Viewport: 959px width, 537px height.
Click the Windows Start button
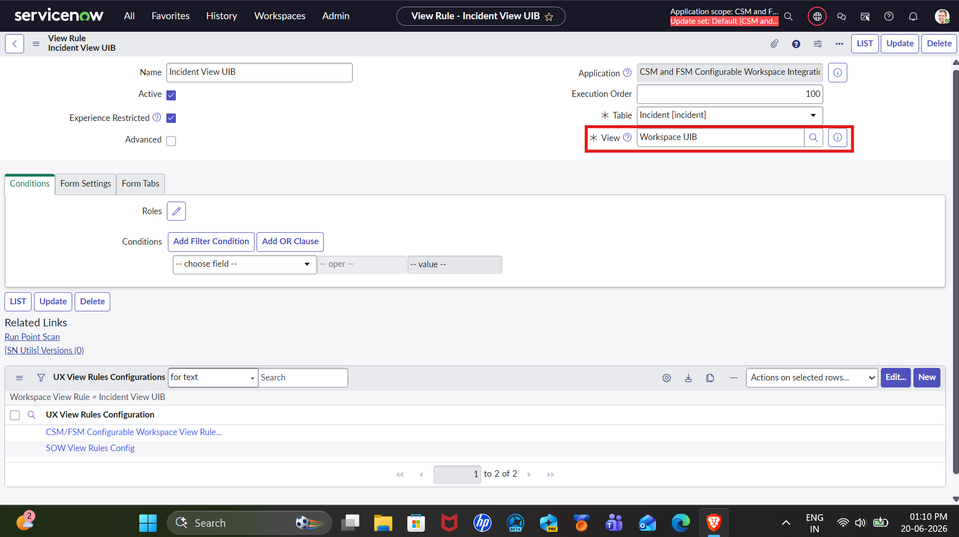(147, 522)
